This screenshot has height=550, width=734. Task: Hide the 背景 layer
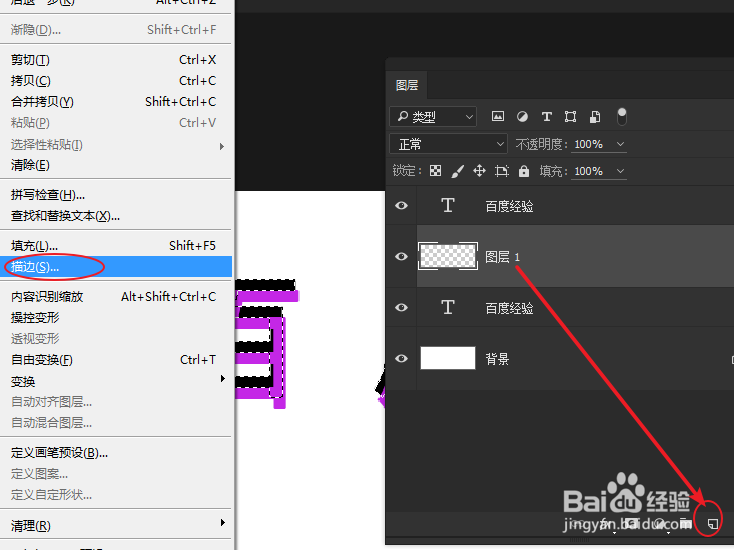click(401, 359)
